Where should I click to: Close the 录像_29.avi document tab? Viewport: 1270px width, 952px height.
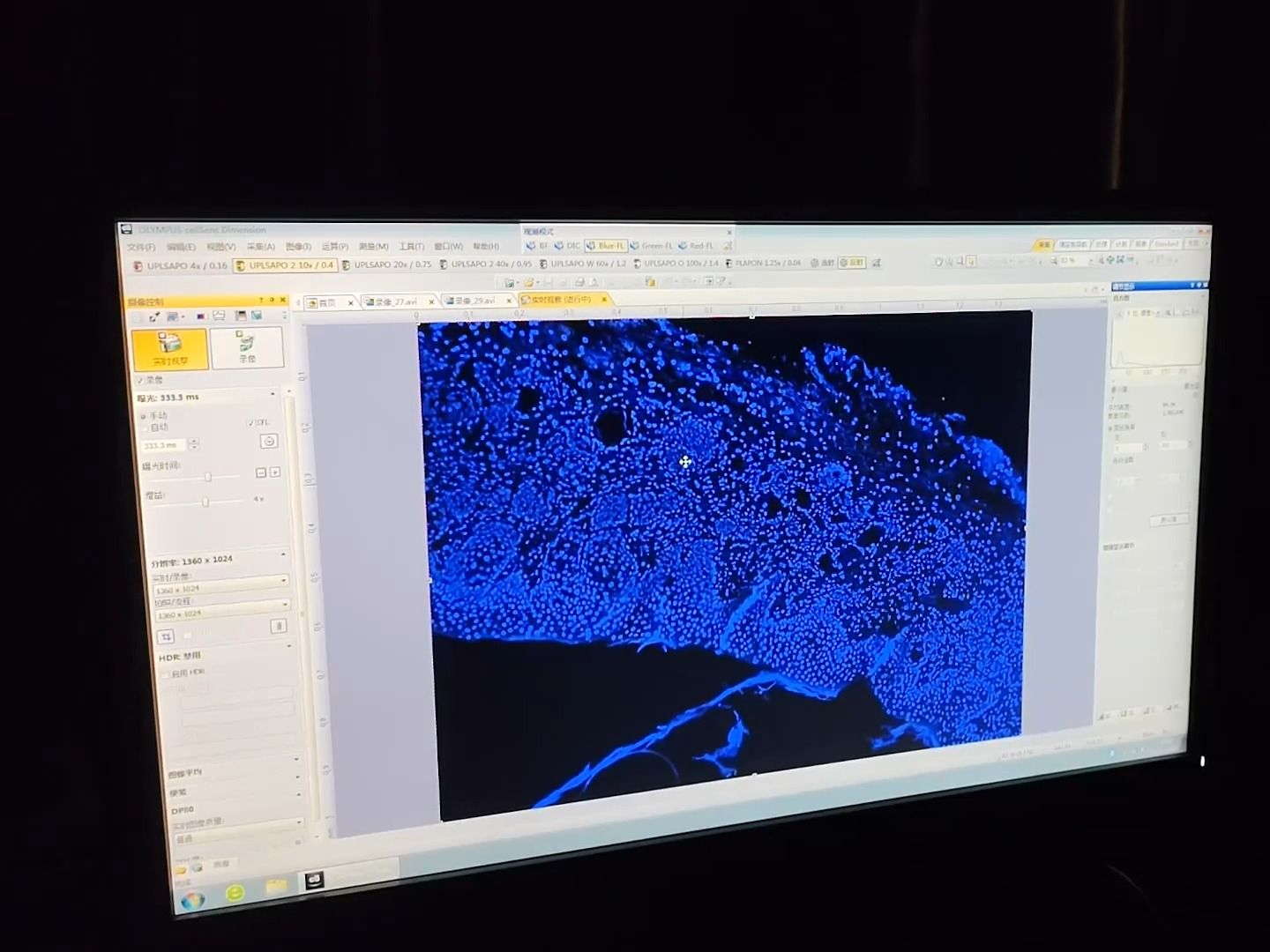509,301
